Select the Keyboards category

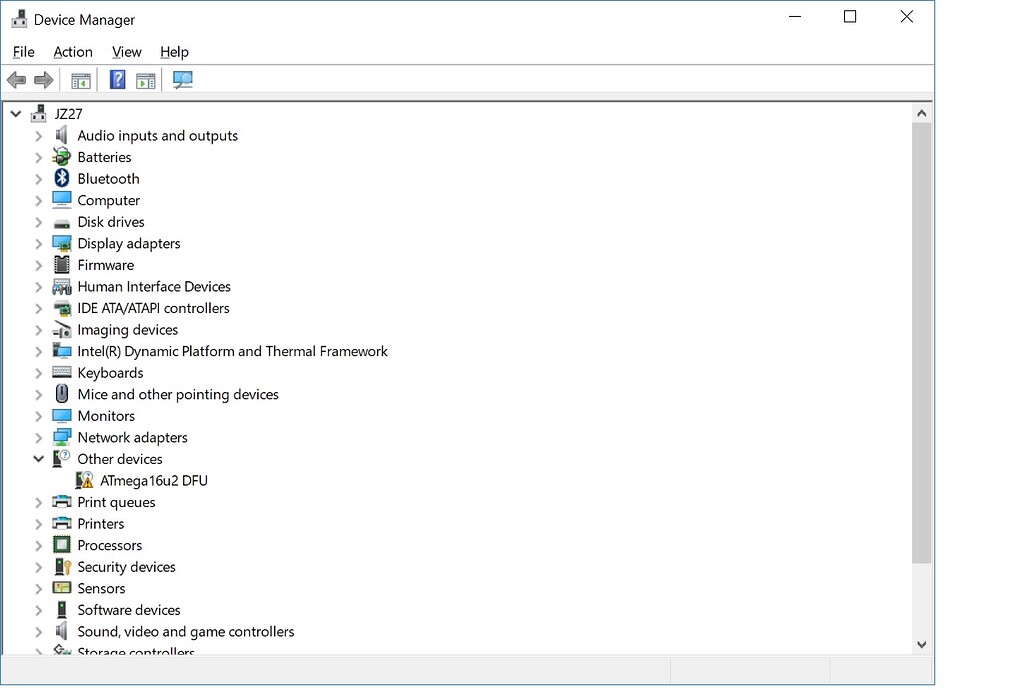pos(110,372)
